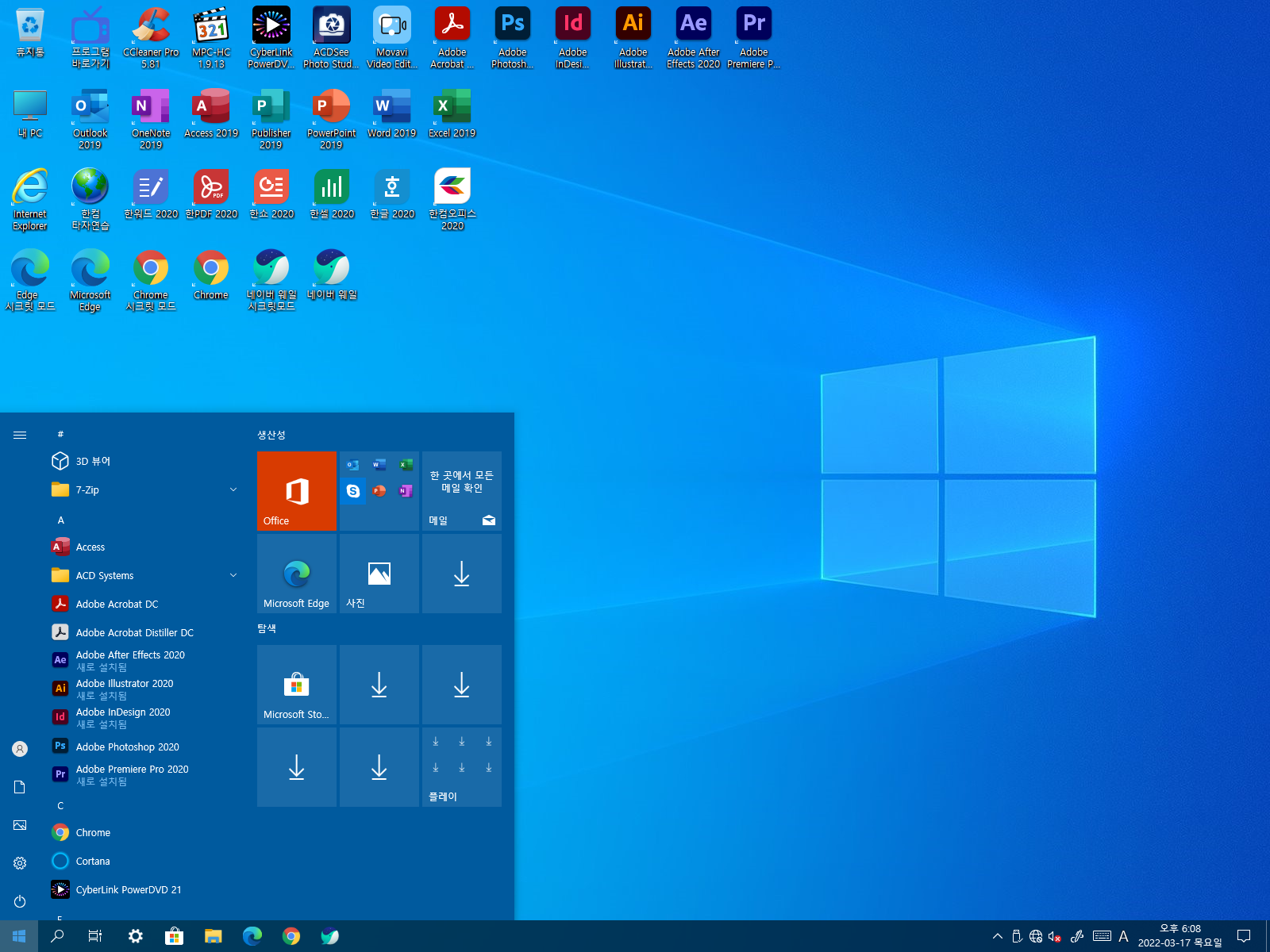This screenshot has width=1270, height=952.
Task: Open the 내 PC desktop icon
Action: pos(30,113)
